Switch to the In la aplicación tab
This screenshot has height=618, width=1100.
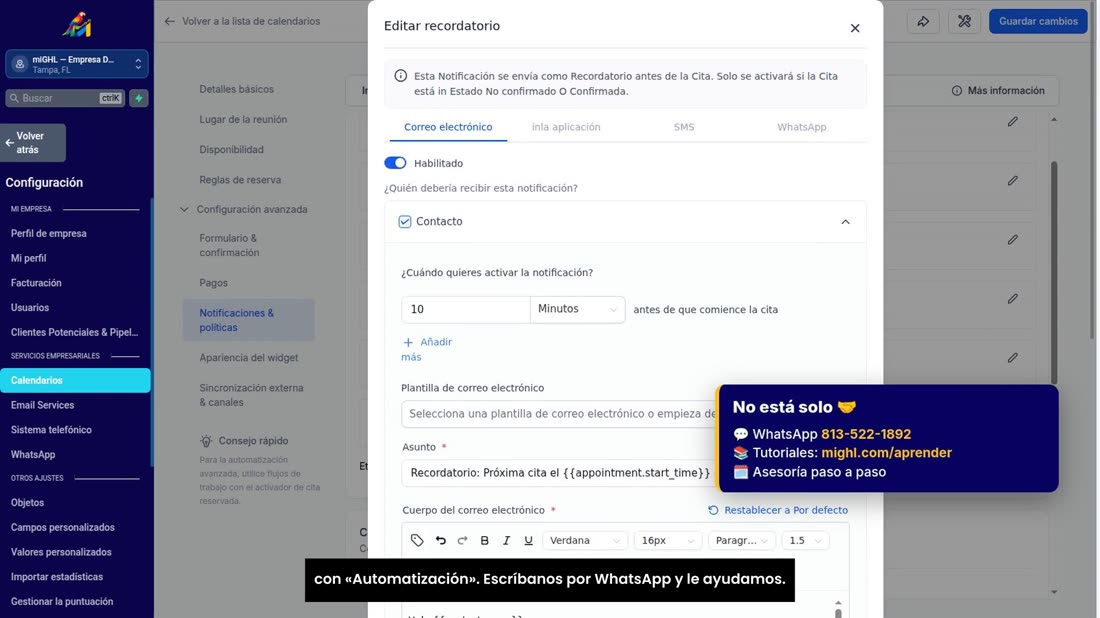coord(566,127)
